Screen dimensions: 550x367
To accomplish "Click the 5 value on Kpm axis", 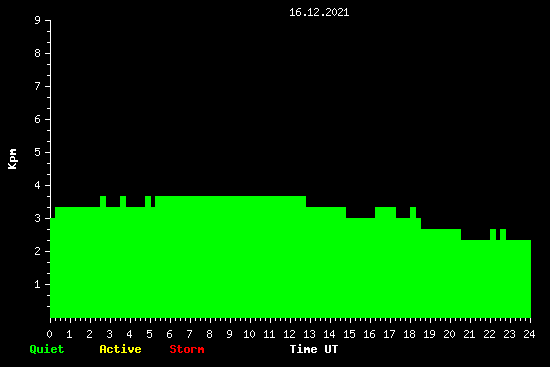I will coord(38,152).
